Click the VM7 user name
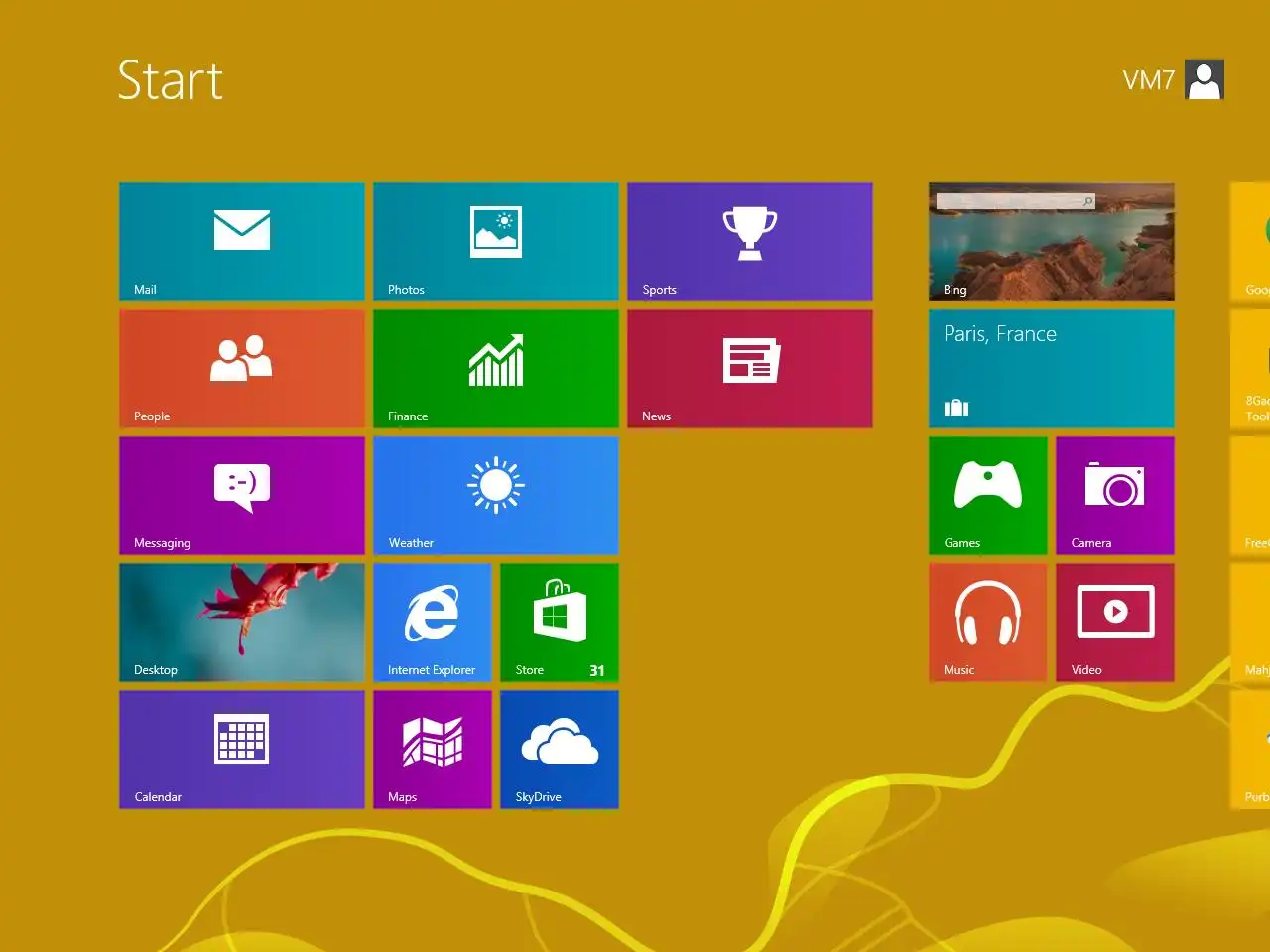The image size is (1270, 952). click(1149, 80)
